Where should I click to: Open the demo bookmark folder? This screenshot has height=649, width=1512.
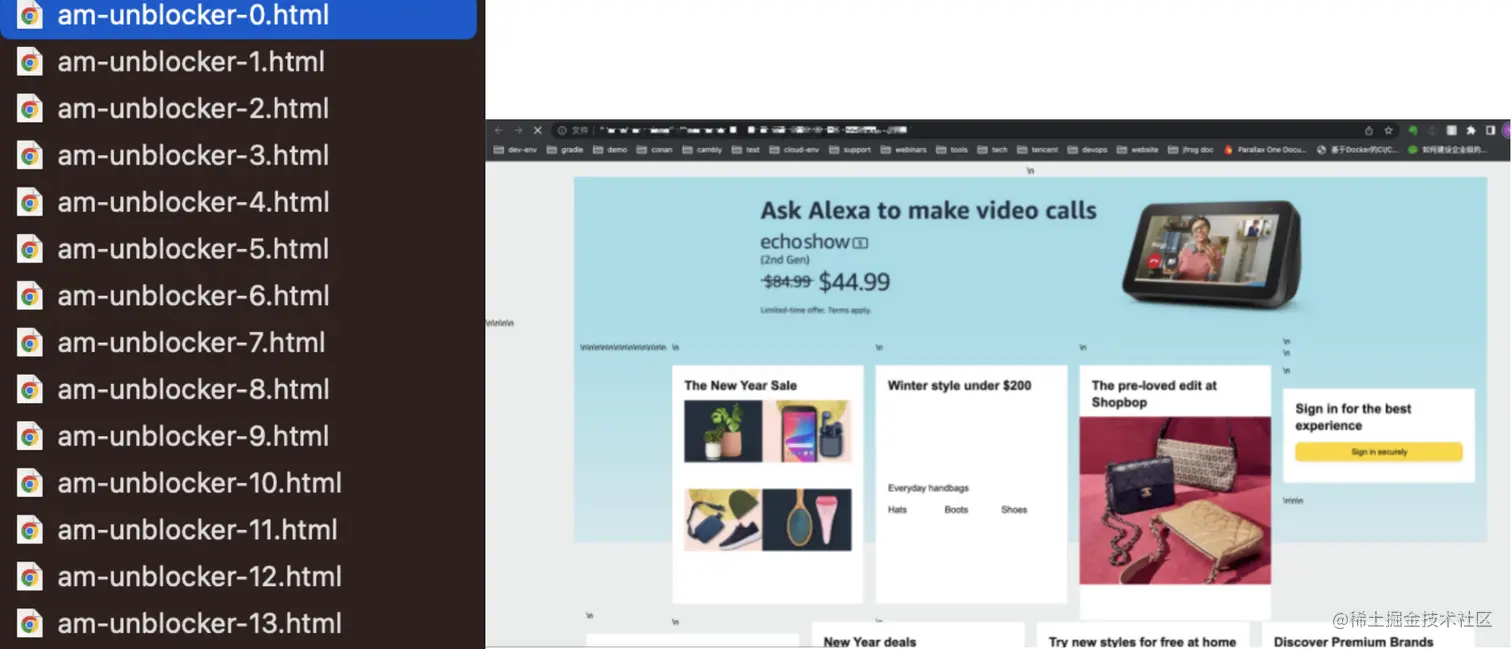tap(610, 150)
